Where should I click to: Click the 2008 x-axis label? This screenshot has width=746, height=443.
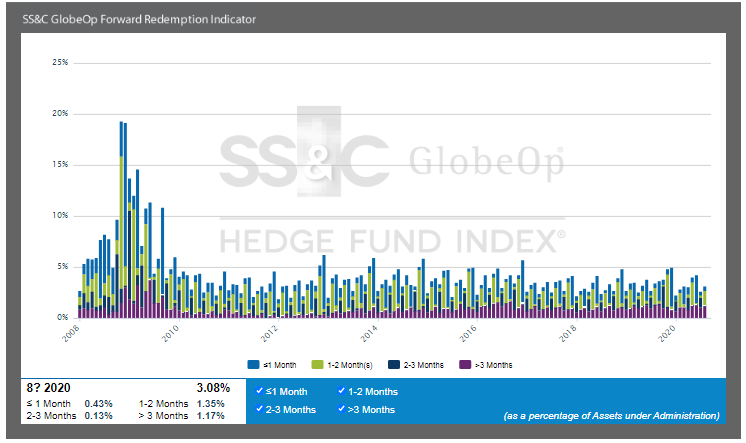tap(71, 334)
